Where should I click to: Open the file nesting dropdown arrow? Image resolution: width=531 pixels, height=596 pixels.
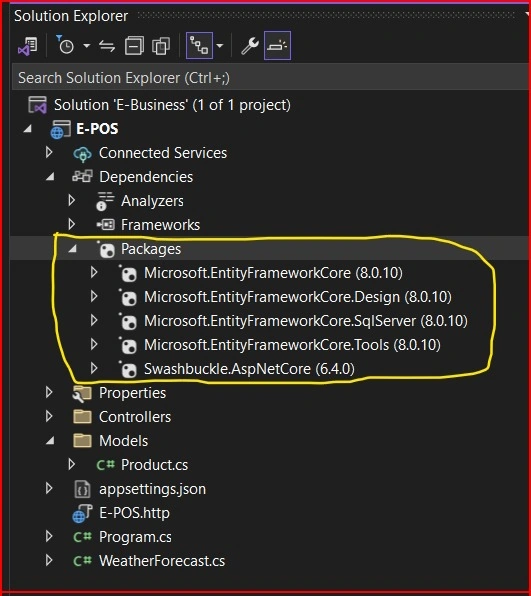220,46
